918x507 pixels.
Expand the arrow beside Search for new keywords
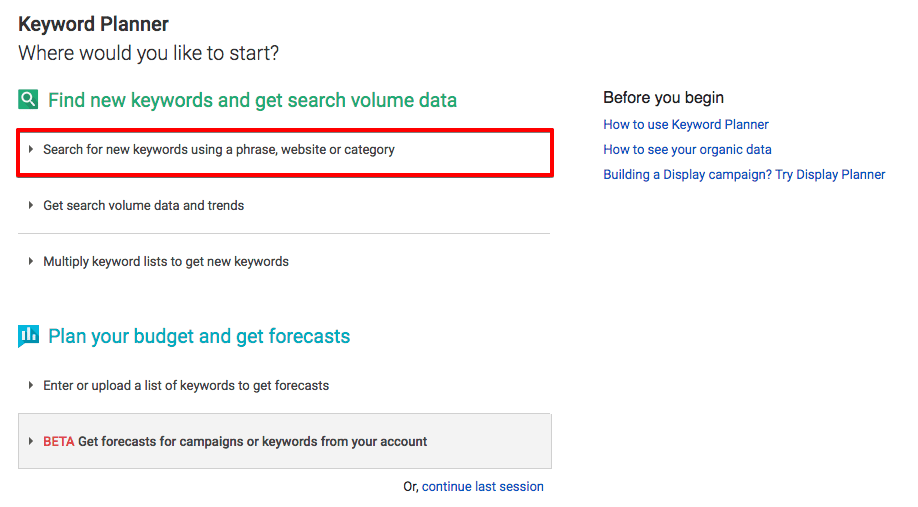pyautogui.click(x=32, y=150)
